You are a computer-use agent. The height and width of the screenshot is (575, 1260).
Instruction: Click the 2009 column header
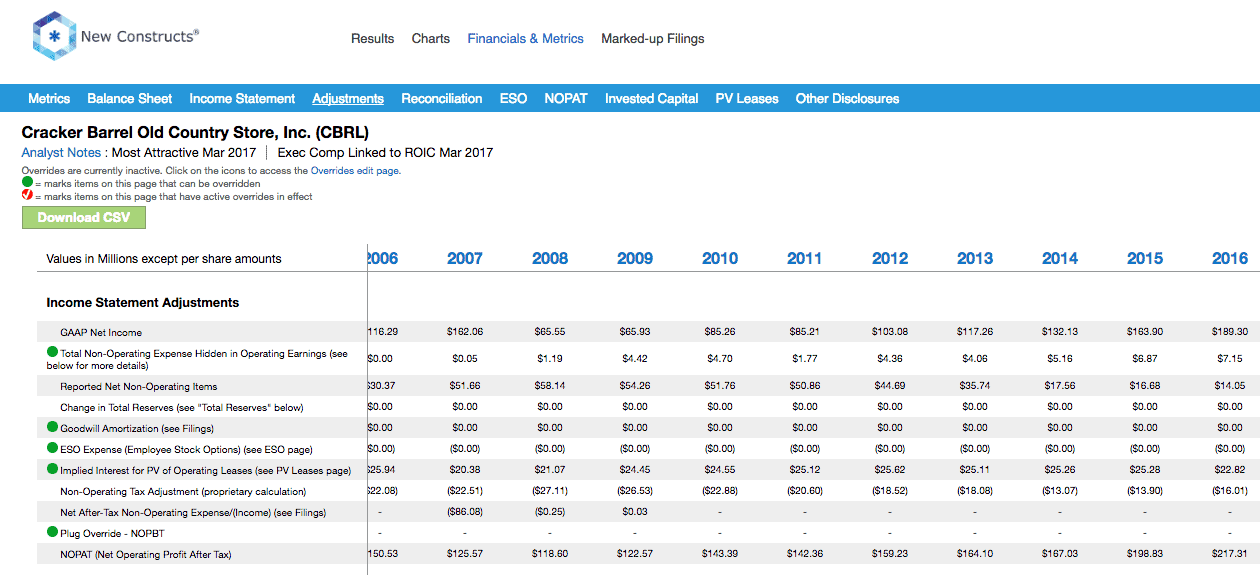point(635,258)
